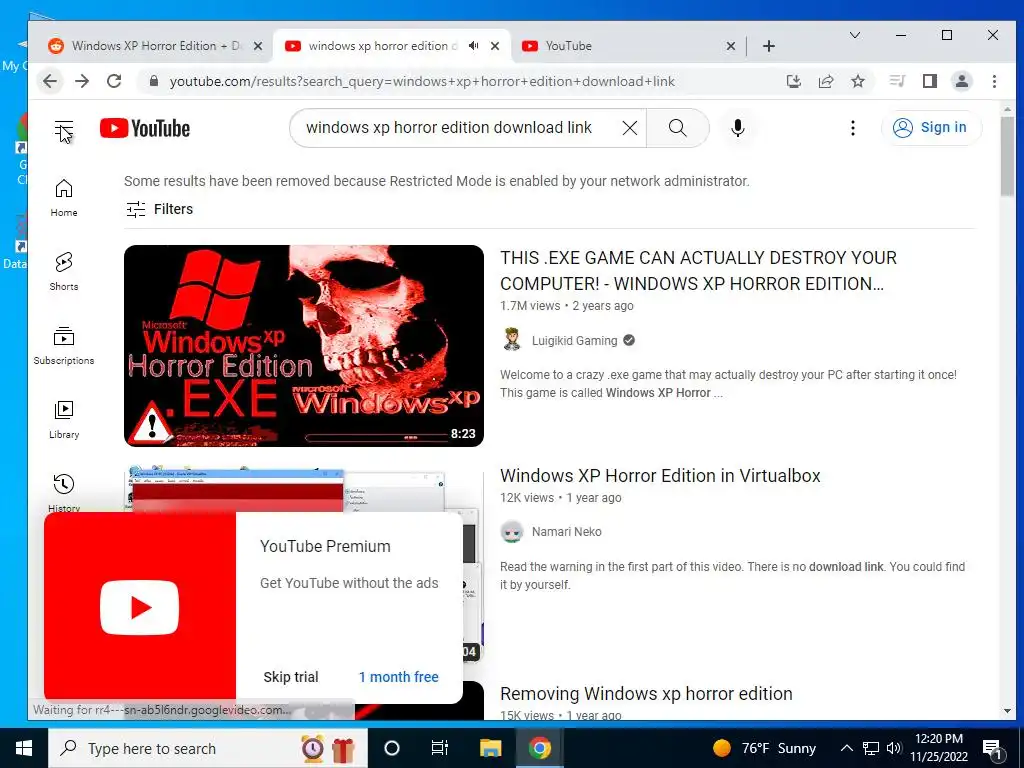Open the taskbar clock 12:20 PM
Screen dimensions: 1024x768
click(x=939, y=748)
